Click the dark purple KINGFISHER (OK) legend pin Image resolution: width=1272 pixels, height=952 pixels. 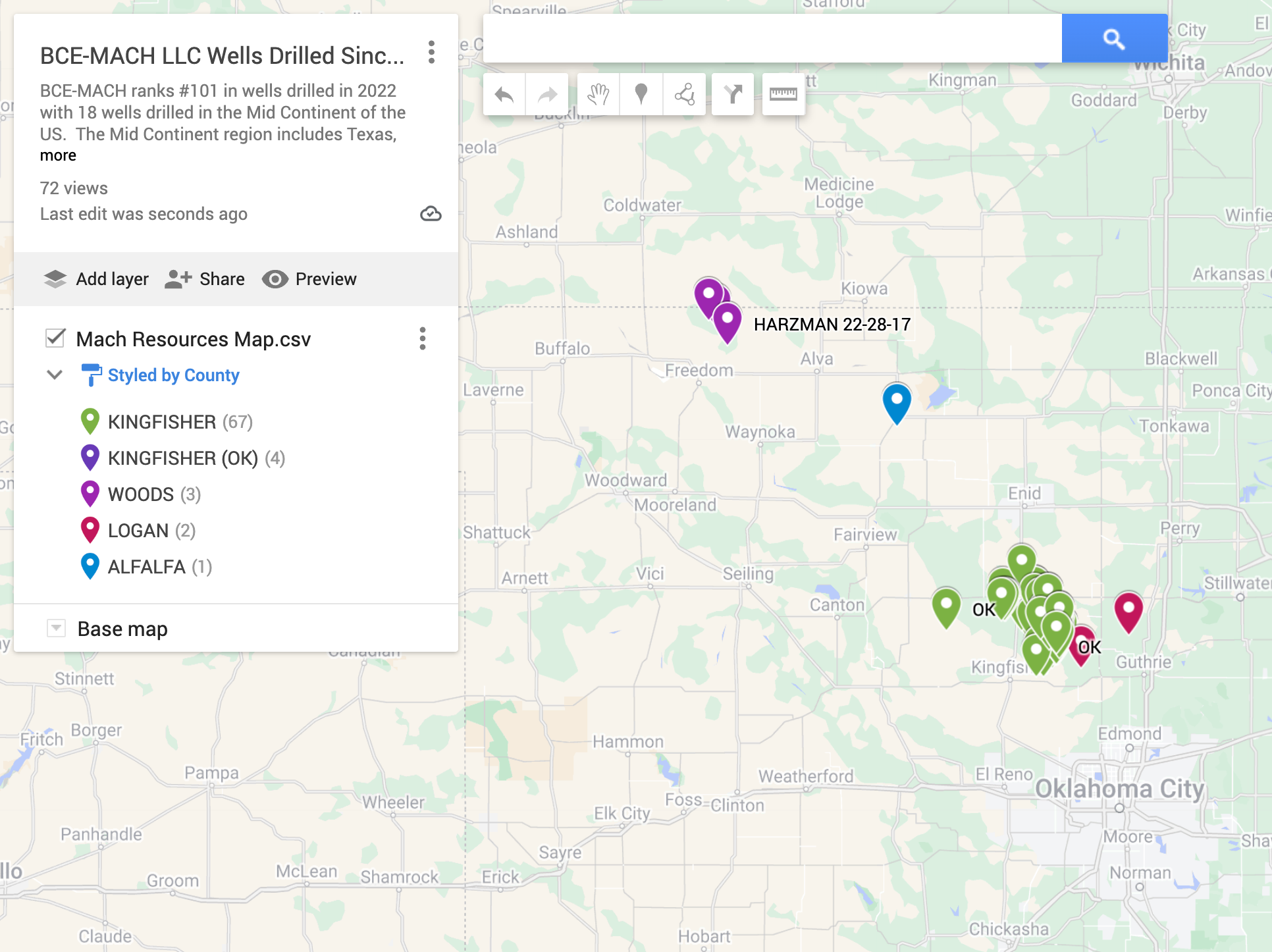(90, 458)
